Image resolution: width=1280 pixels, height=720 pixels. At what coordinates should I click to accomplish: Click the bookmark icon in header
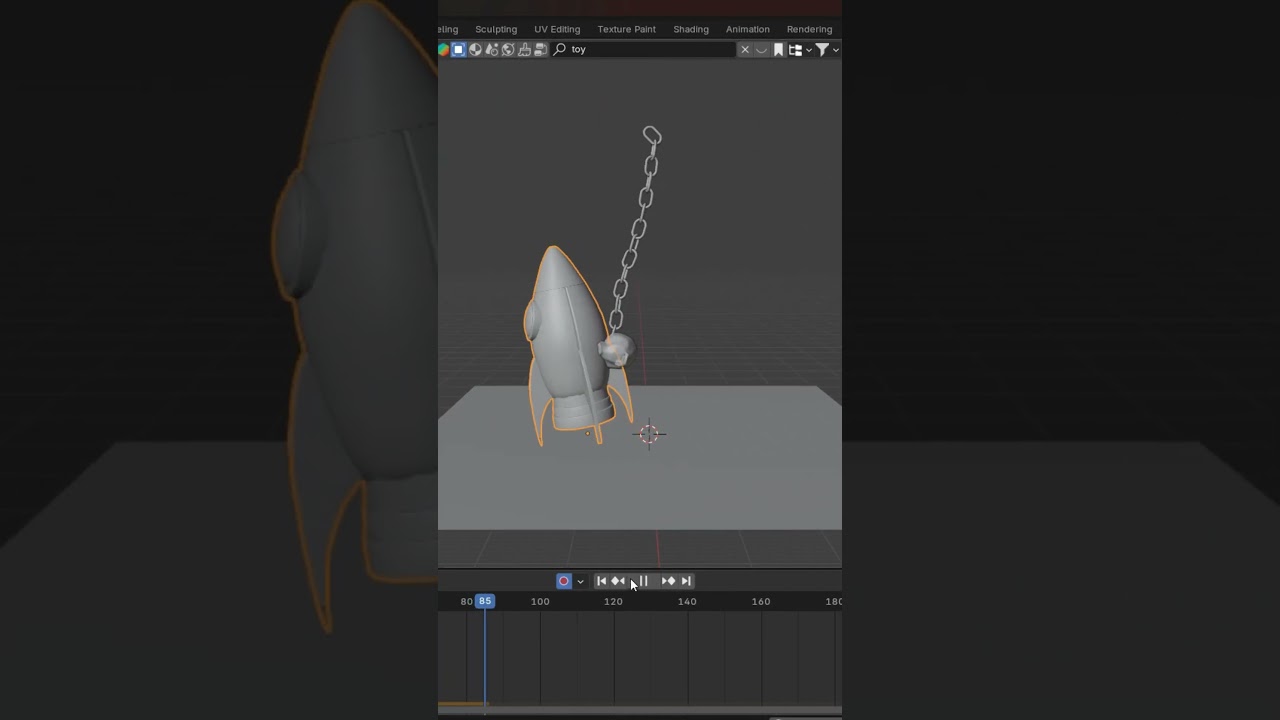click(778, 49)
